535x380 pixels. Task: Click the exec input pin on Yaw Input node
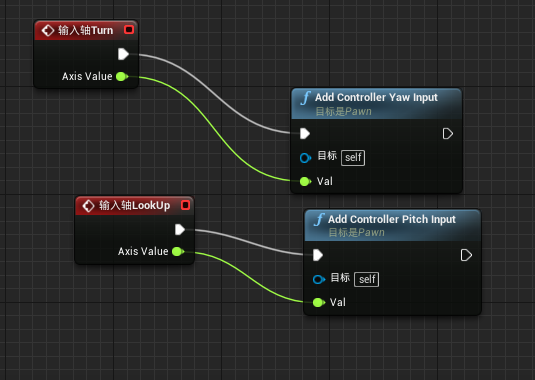point(305,134)
